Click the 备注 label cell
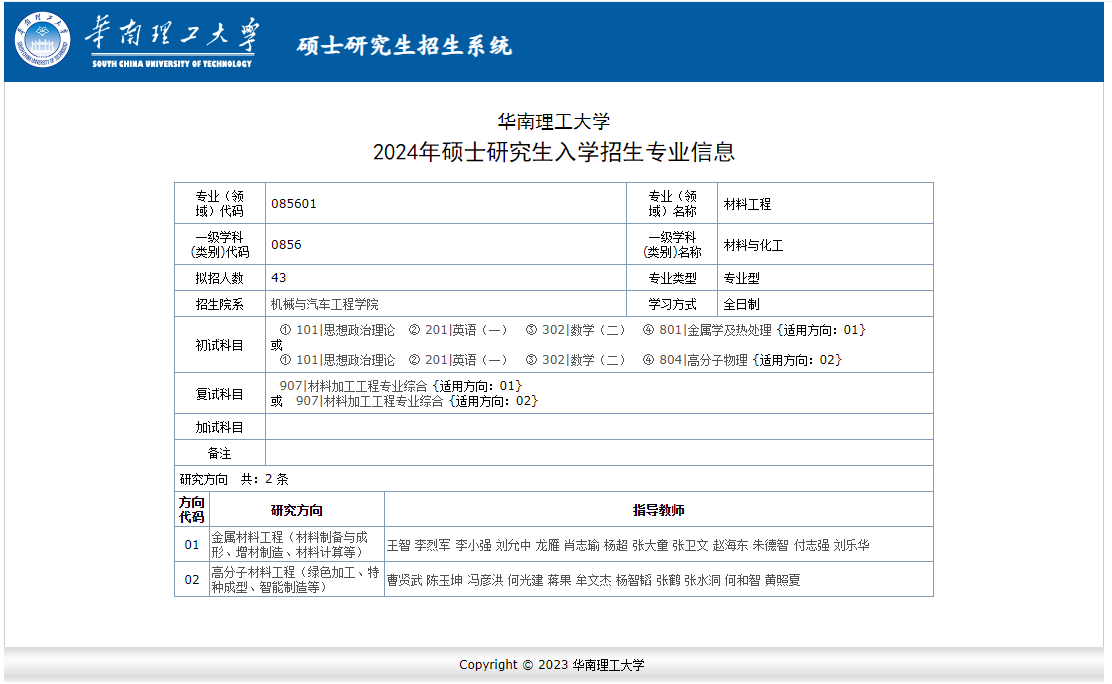The image size is (1112, 684). [x=220, y=453]
